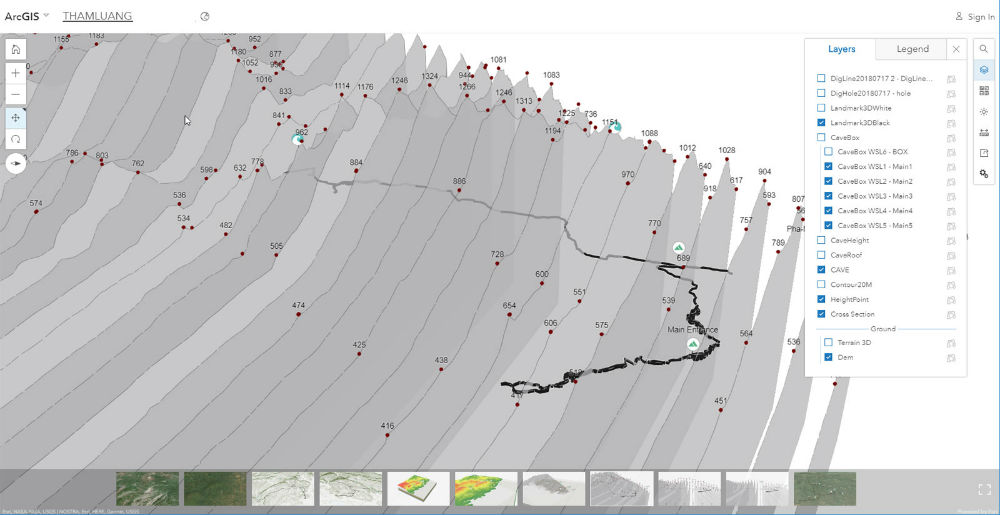Screen dimensions: 1000x515
Task: Toggle the Terrain 3D ground layer checkbox
Action: 828,342
